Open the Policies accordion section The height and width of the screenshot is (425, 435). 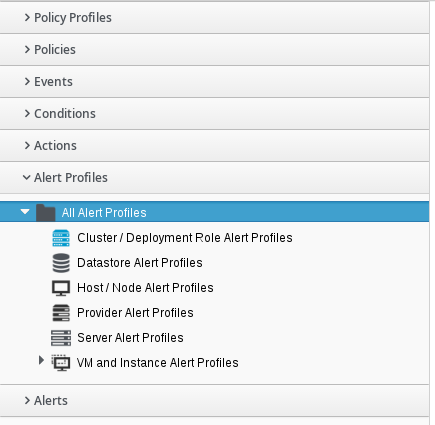[x=214, y=50]
